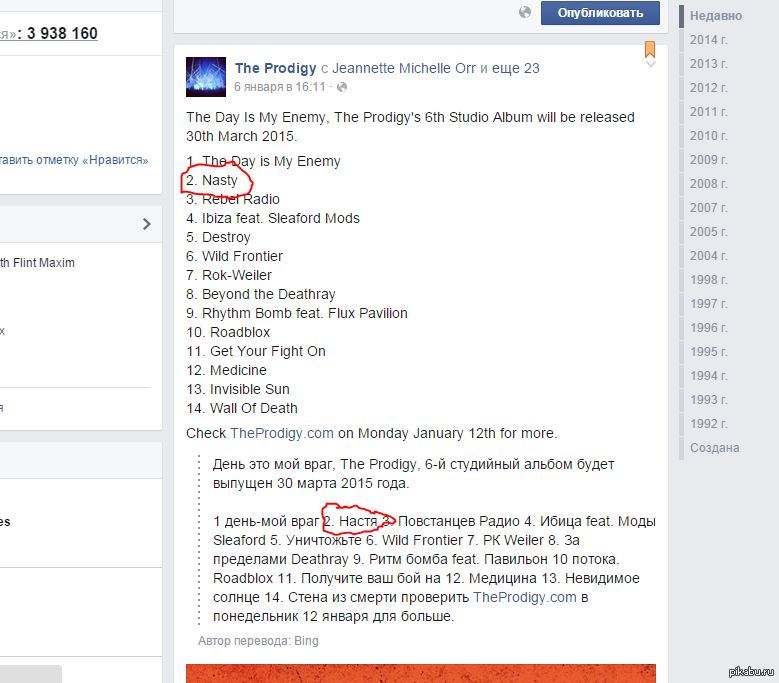
Task: Expand the left panel chevron arrow
Action: point(146,224)
